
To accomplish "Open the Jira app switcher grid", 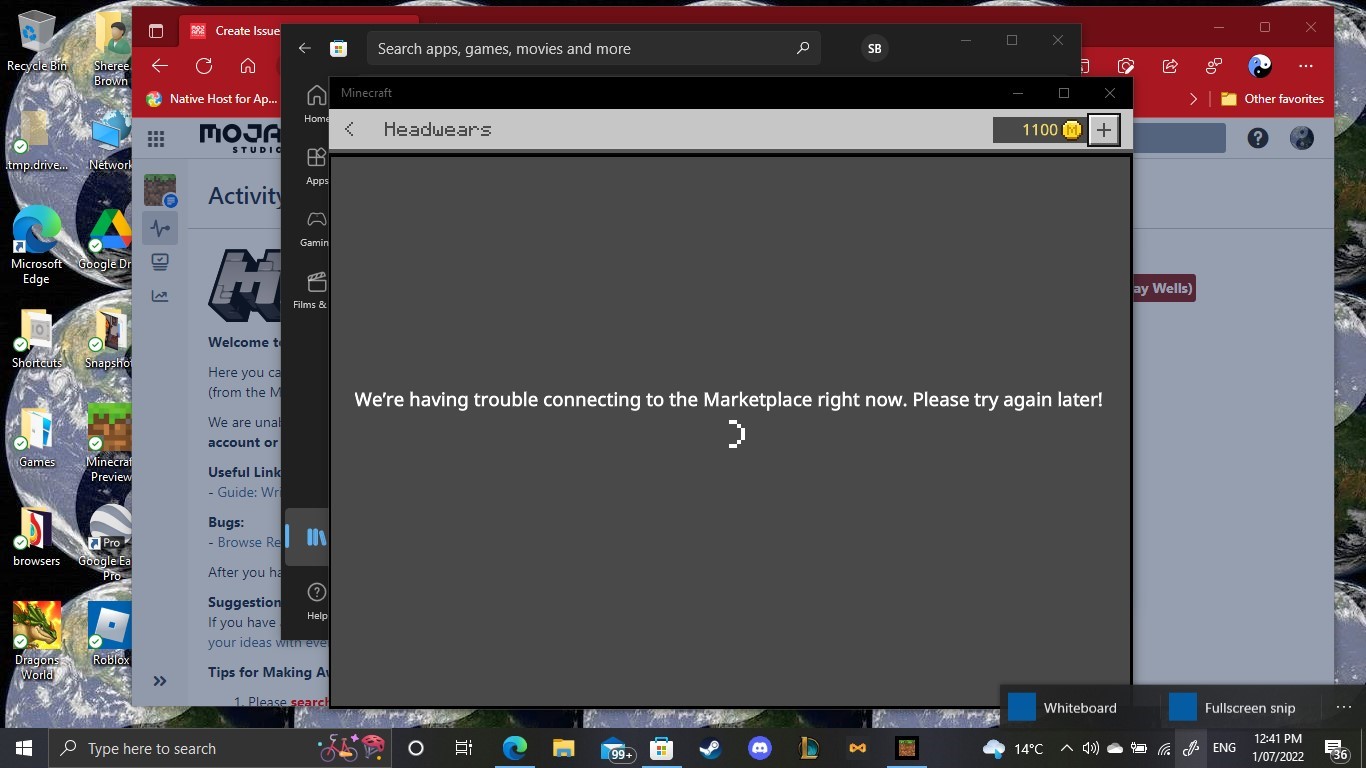I will coord(156,138).
